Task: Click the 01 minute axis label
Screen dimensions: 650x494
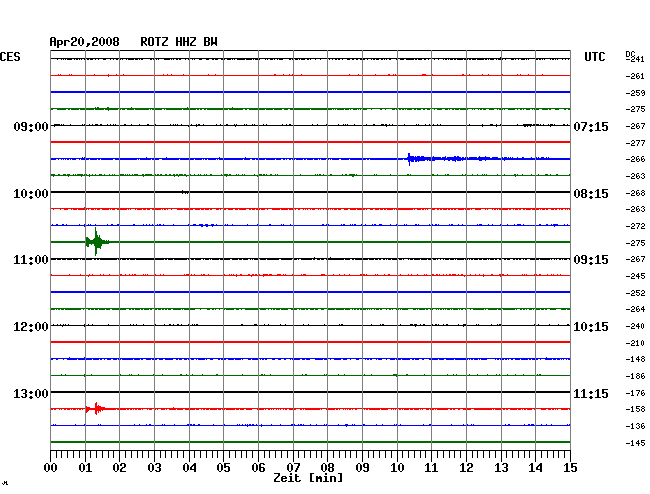Action: [85, 468]
